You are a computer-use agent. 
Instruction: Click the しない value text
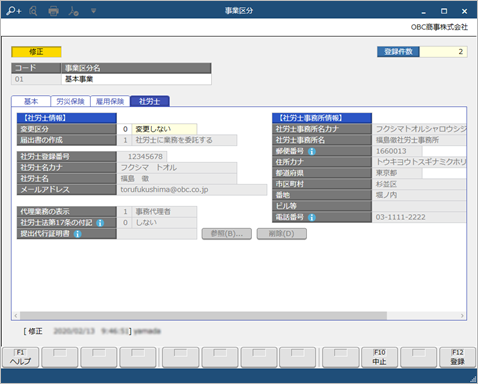(x=146, y=222)
